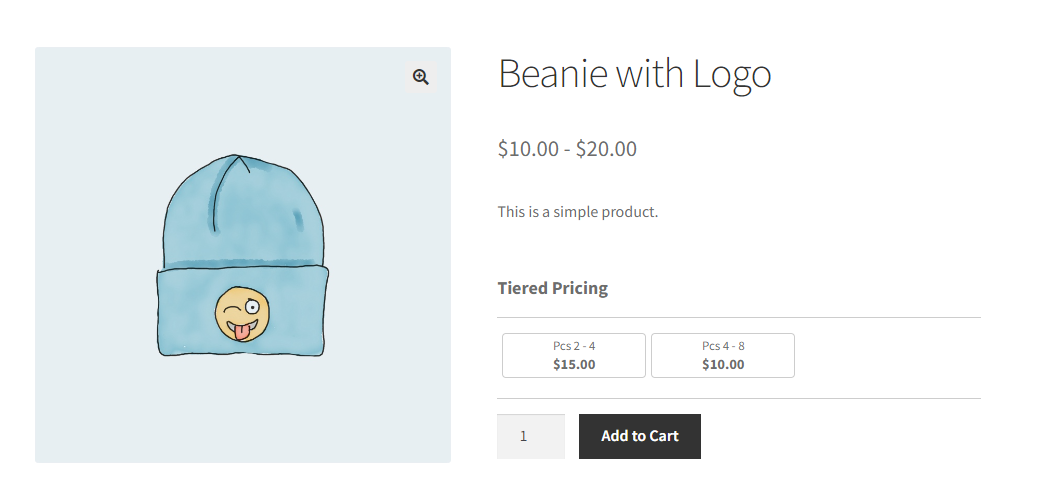Click the $20.00 upper price in range
This screenshot has height=493, width=1064.
(606, 149)
